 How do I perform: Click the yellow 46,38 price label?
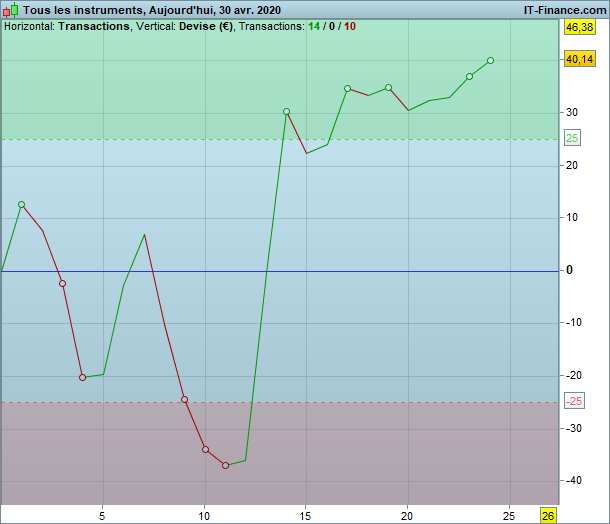point(580,27)
